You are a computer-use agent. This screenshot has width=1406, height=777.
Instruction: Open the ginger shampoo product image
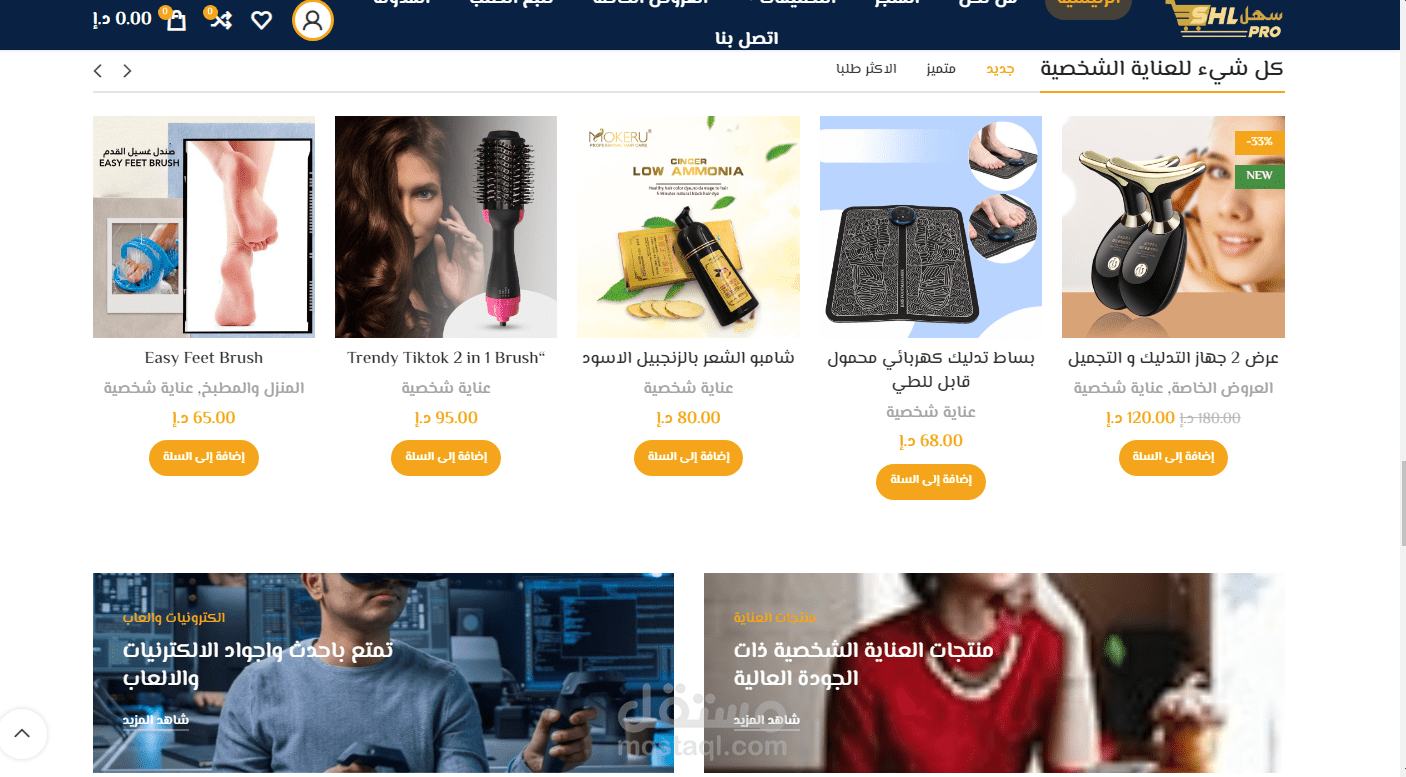[x=688, y=227]
